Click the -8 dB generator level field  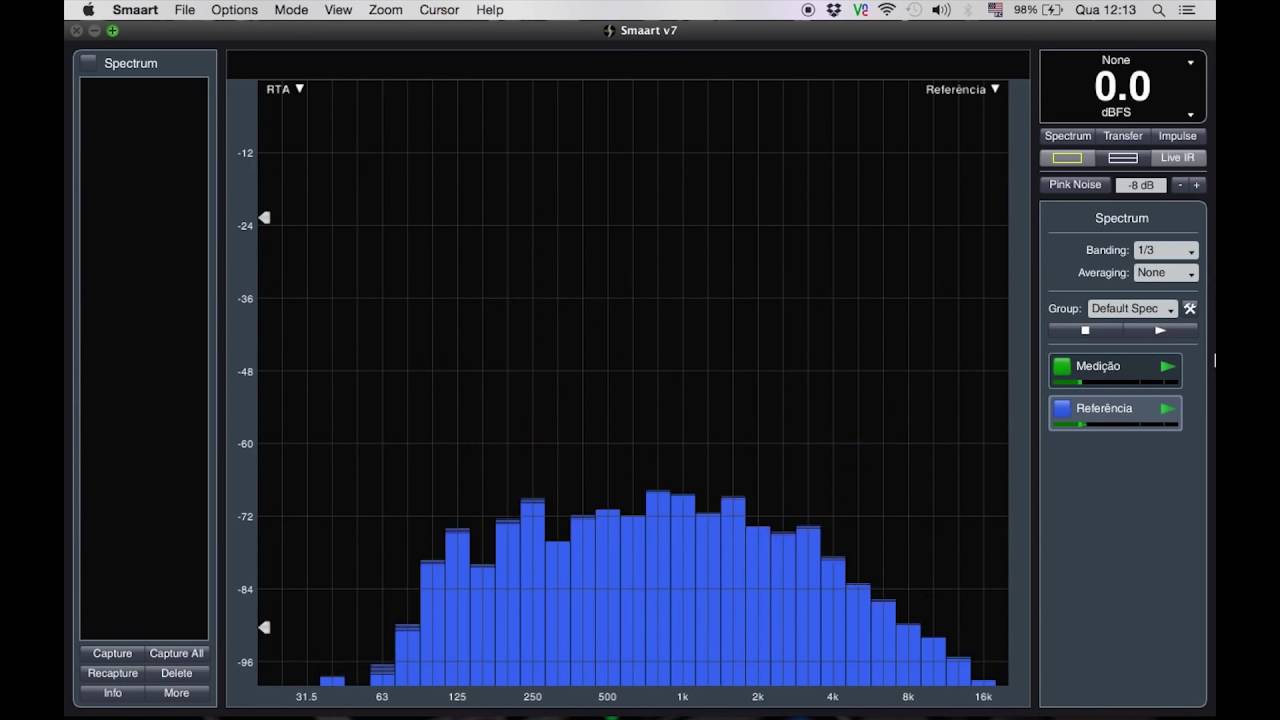coord(1141,185)
